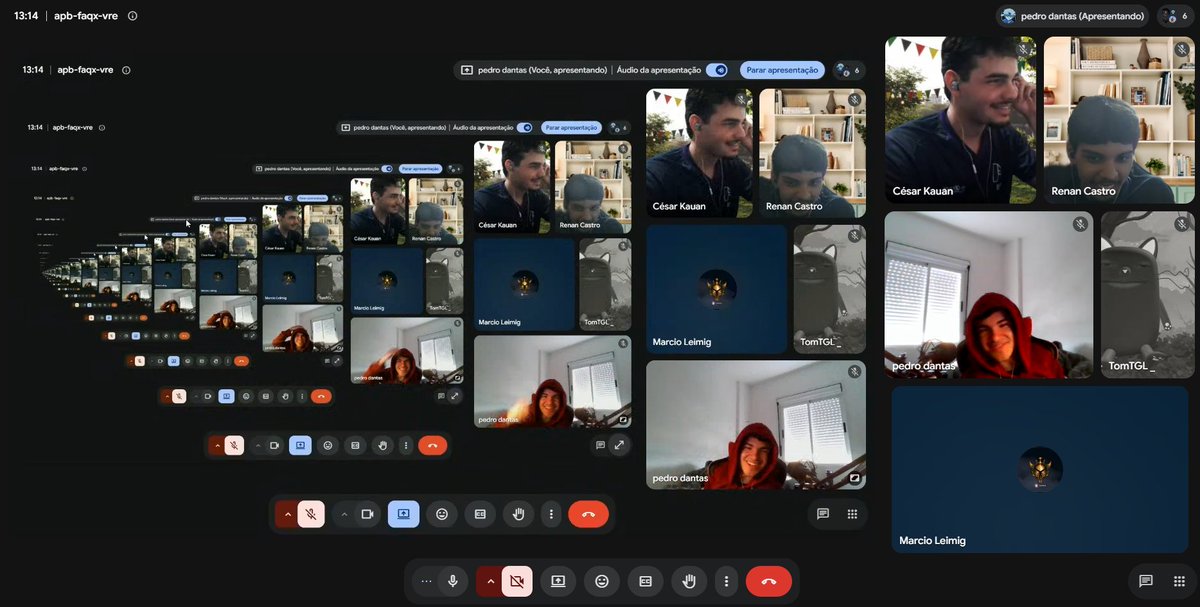Open presenter chip pedro dantas (Apresentando)
This screenshot has height=607, width=1200.
(1073, 16)
